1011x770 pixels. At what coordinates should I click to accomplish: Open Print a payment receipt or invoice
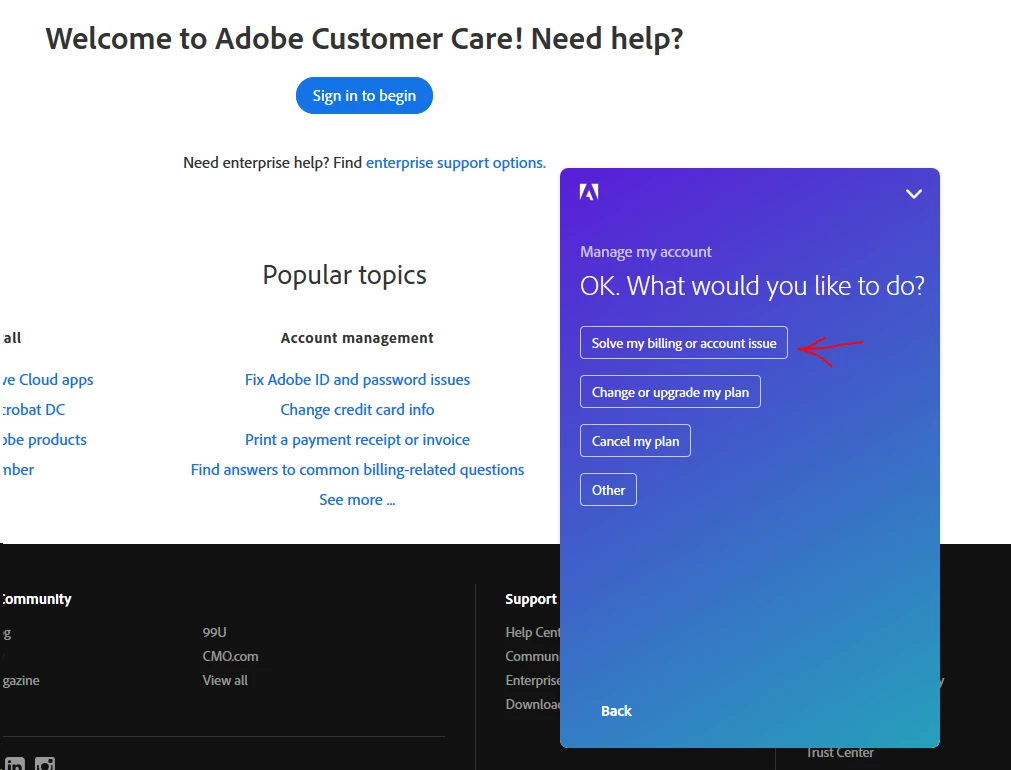[x=357, y=439]
